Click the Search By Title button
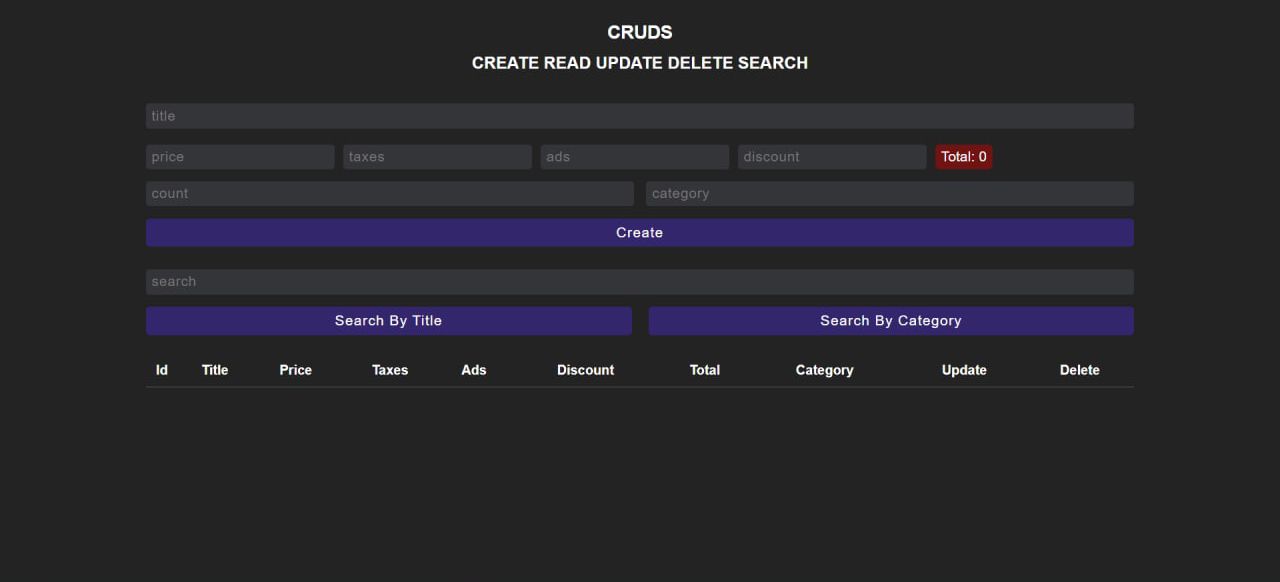Viewport: 1280px width, 582px height. [x=388, y=321]
